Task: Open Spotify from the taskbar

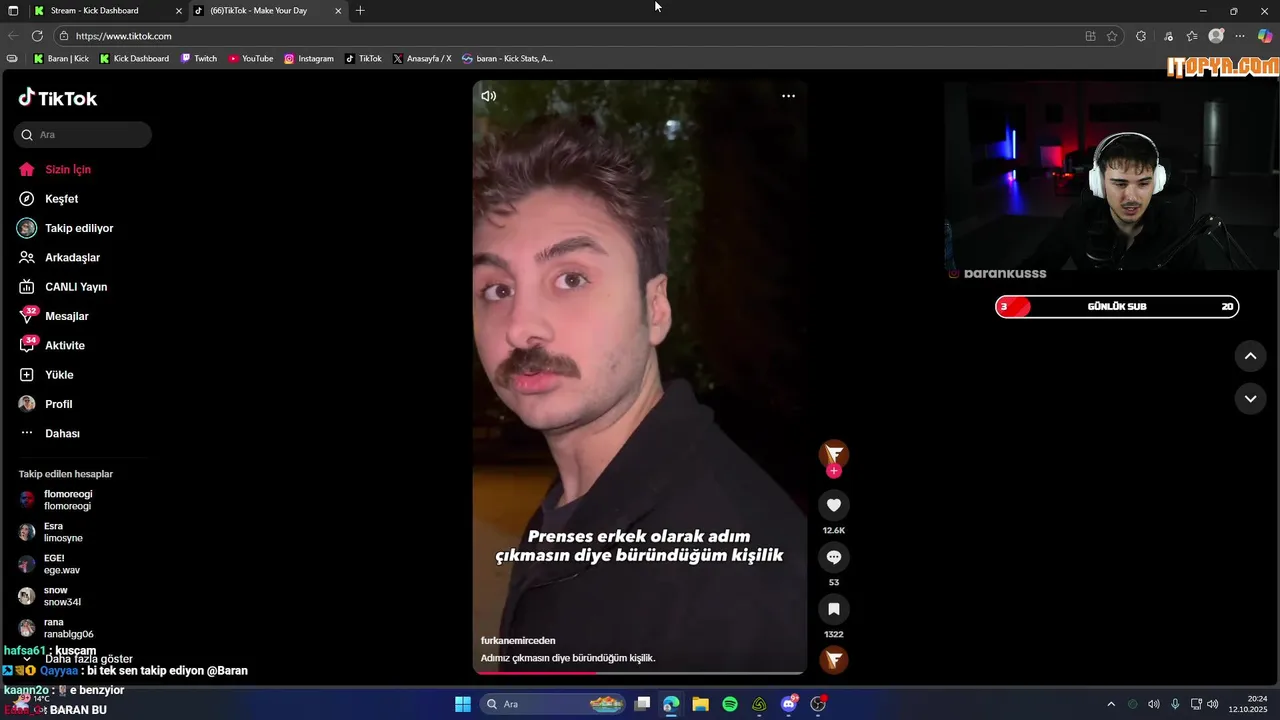Action: (x=730, y=704)
